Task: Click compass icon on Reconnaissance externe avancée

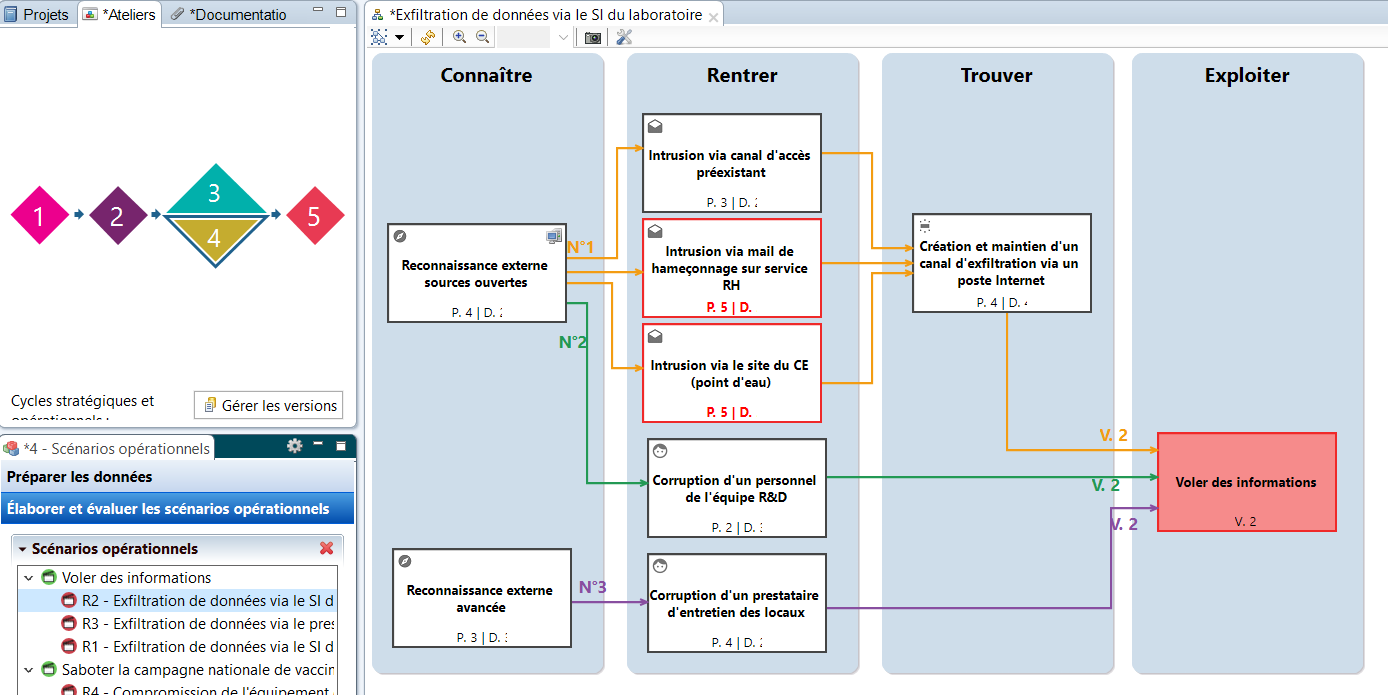Action: [405, 561]
